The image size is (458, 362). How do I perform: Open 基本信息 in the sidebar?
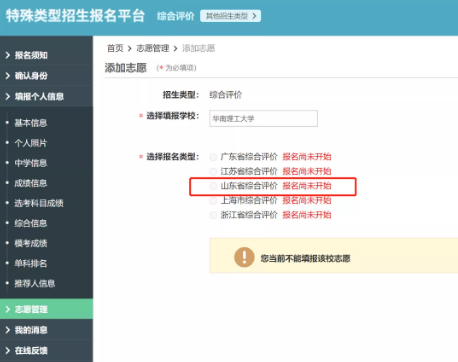coord(31,123)
